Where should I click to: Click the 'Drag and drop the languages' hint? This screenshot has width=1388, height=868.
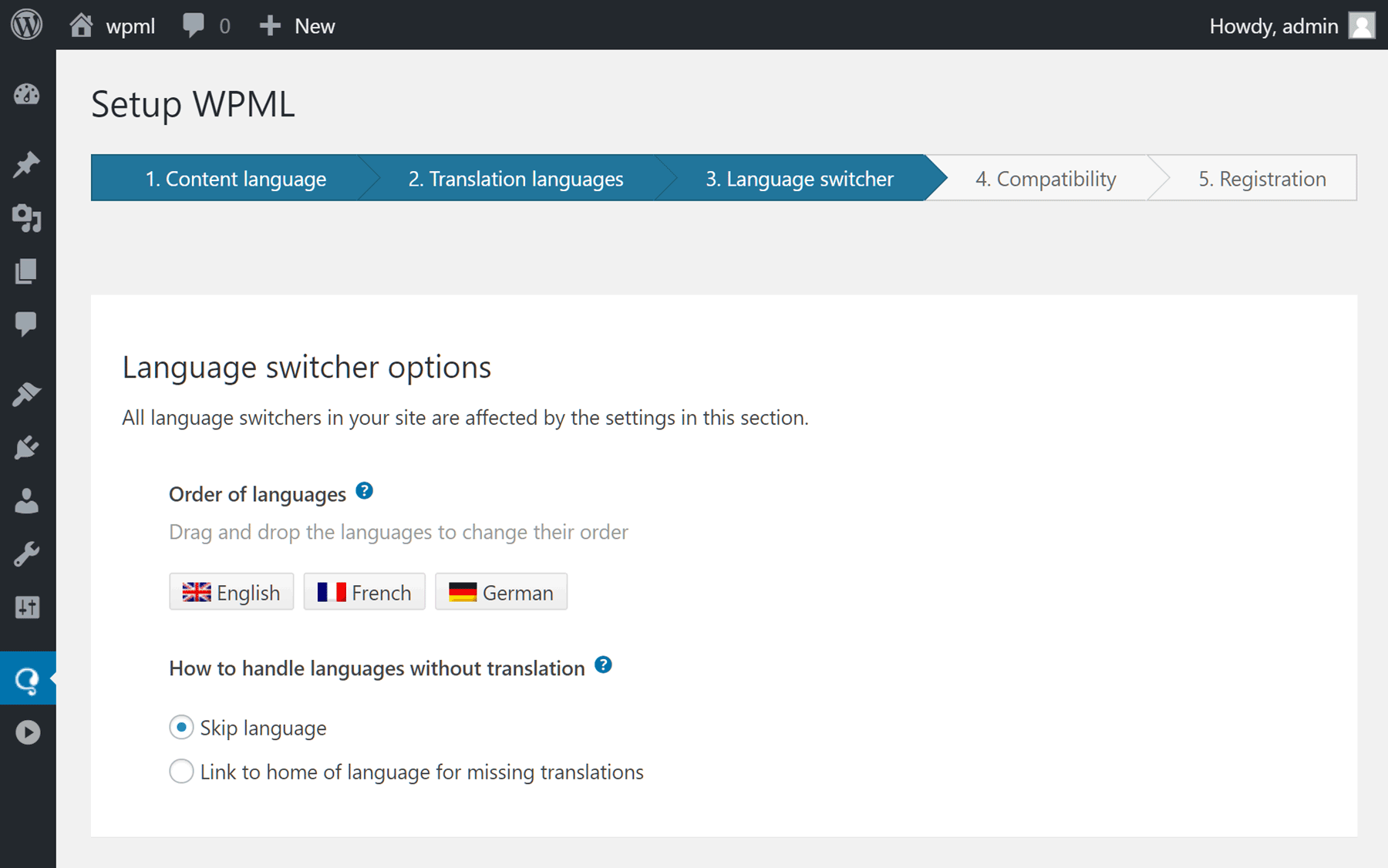coord(399,532)
